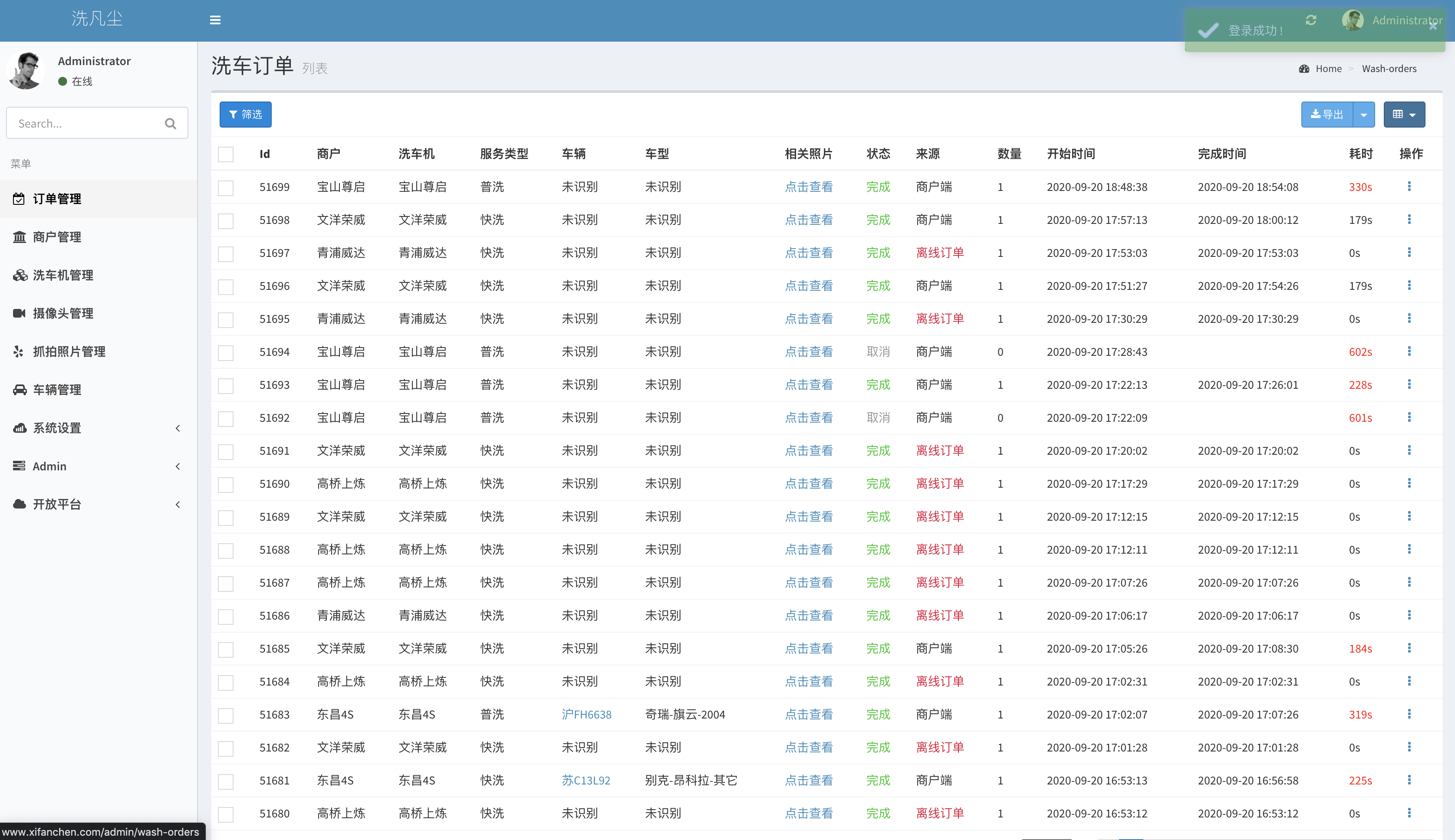Check the checkbox for order 51685
The height and width of the screenshot is (840, 1455).
click(x=226, y=650)
